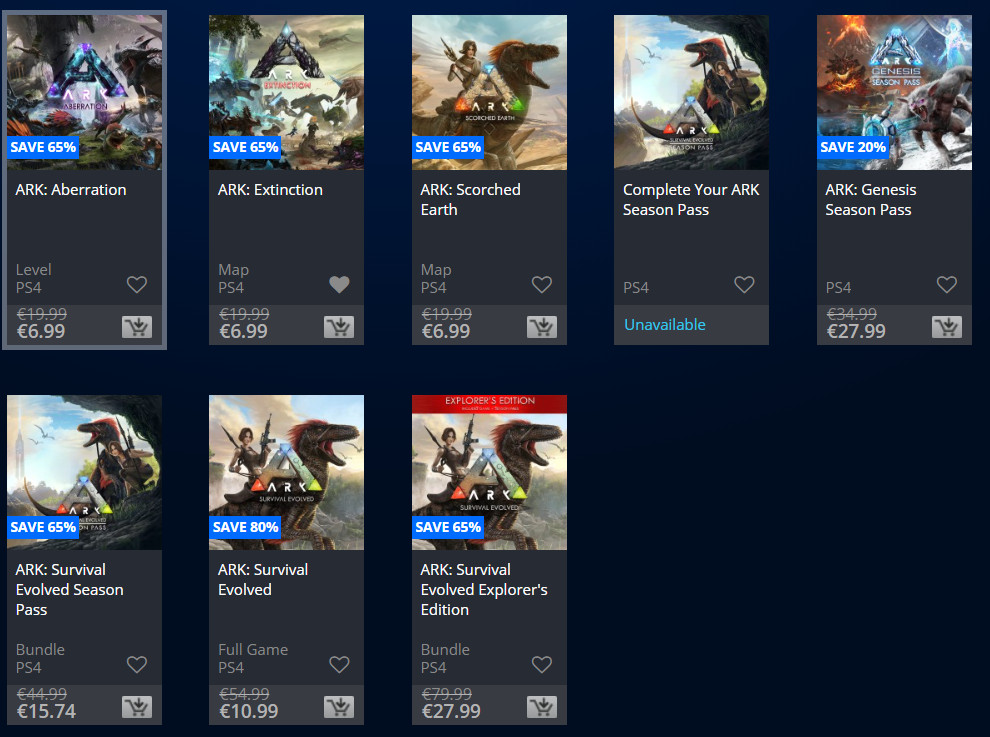
Task: Add ARK: Scorched Earth to cart
Action: pos(542,327)
